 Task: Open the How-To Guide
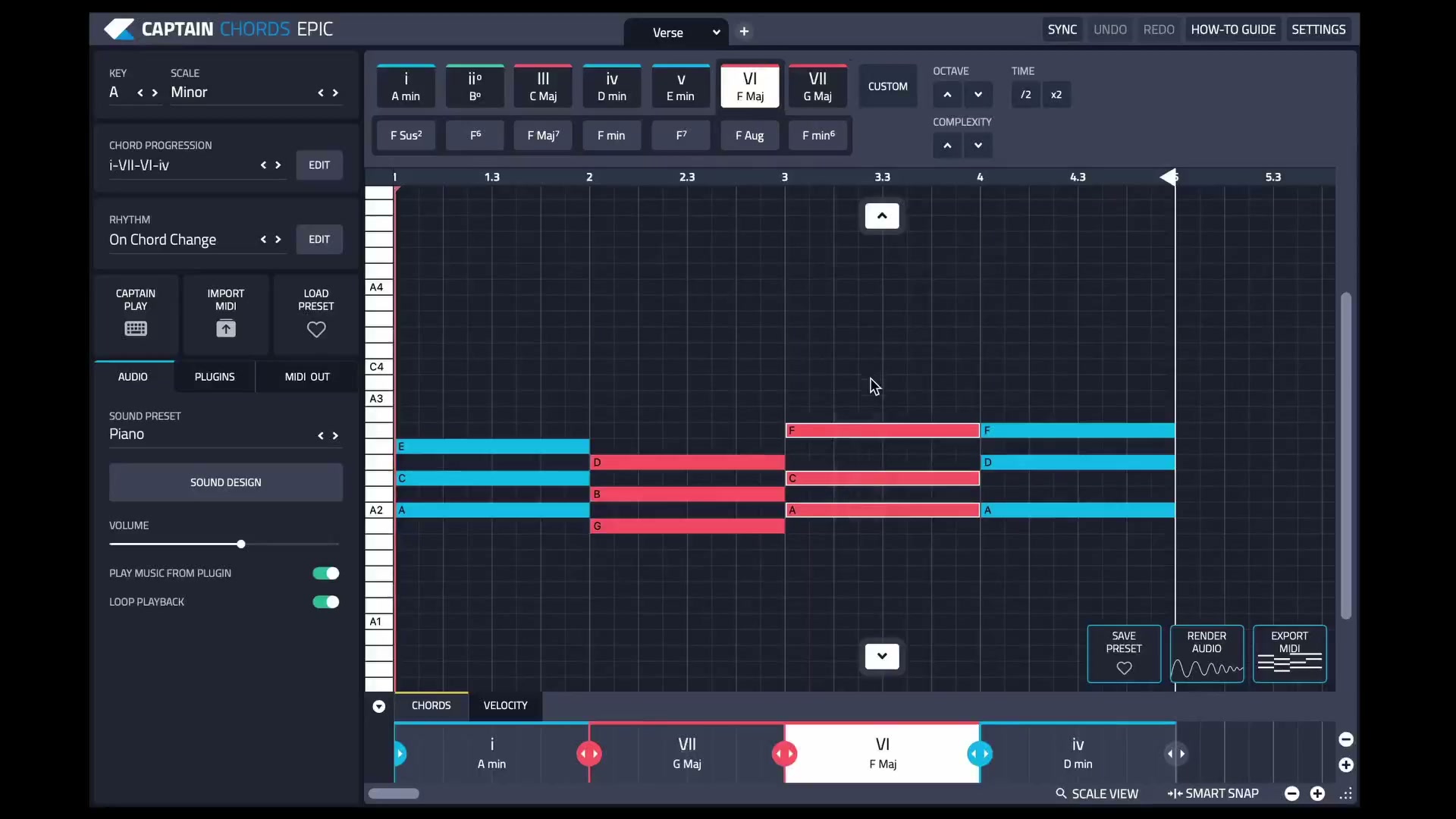click(1233, 30)
